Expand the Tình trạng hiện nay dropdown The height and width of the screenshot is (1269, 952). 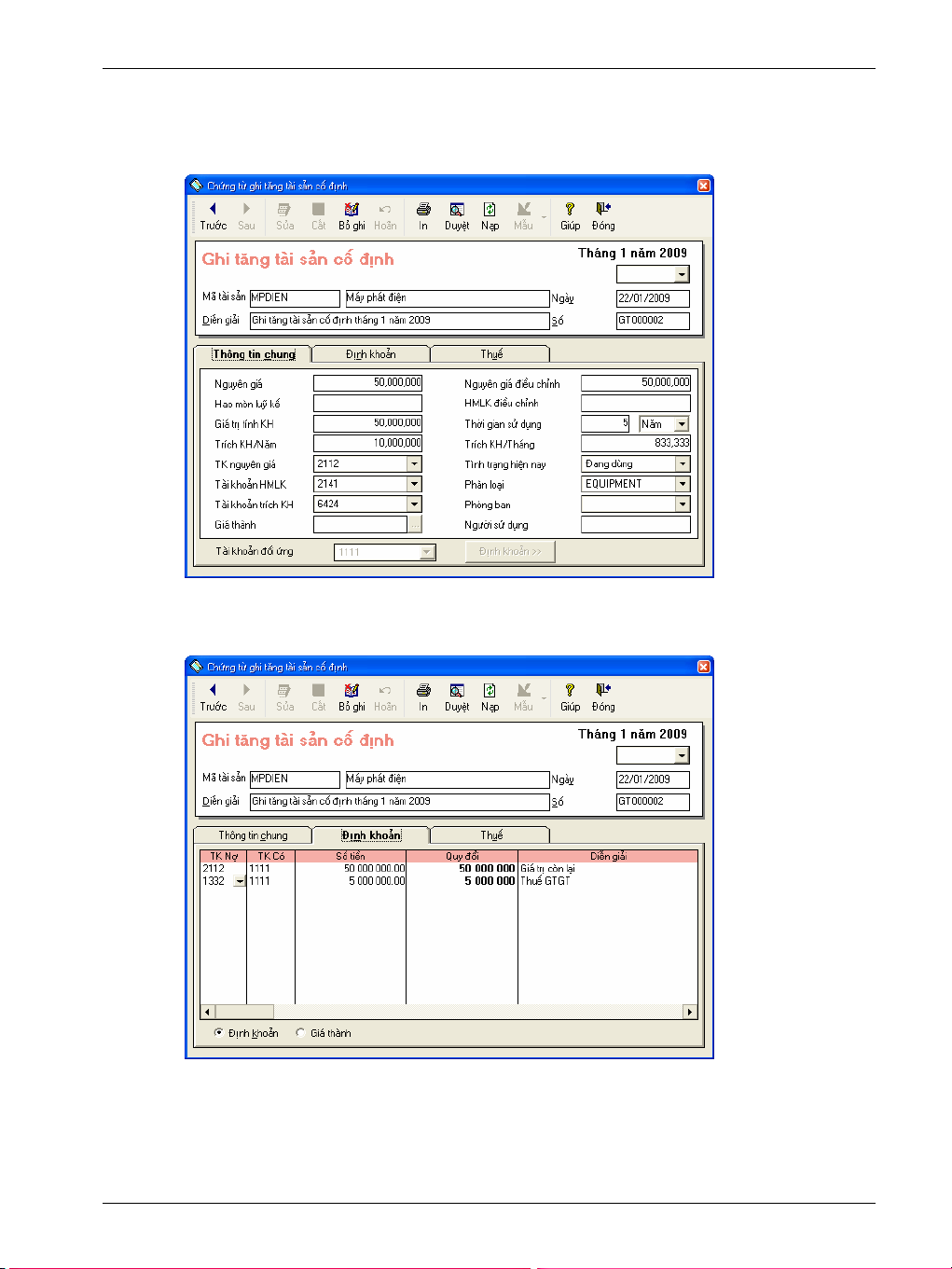point(683,463)
